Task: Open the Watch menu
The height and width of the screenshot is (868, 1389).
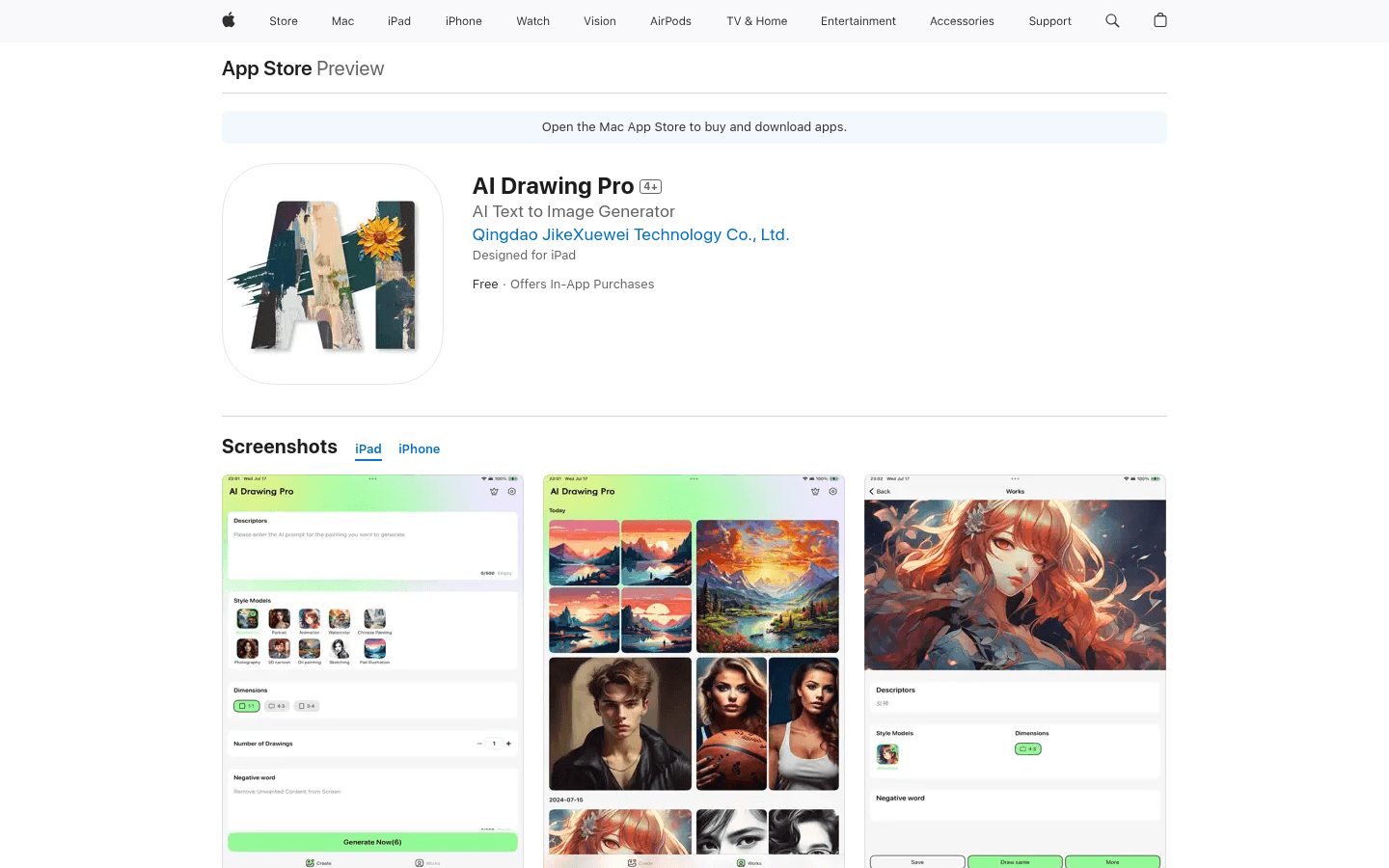Action: tap(532, 21)
